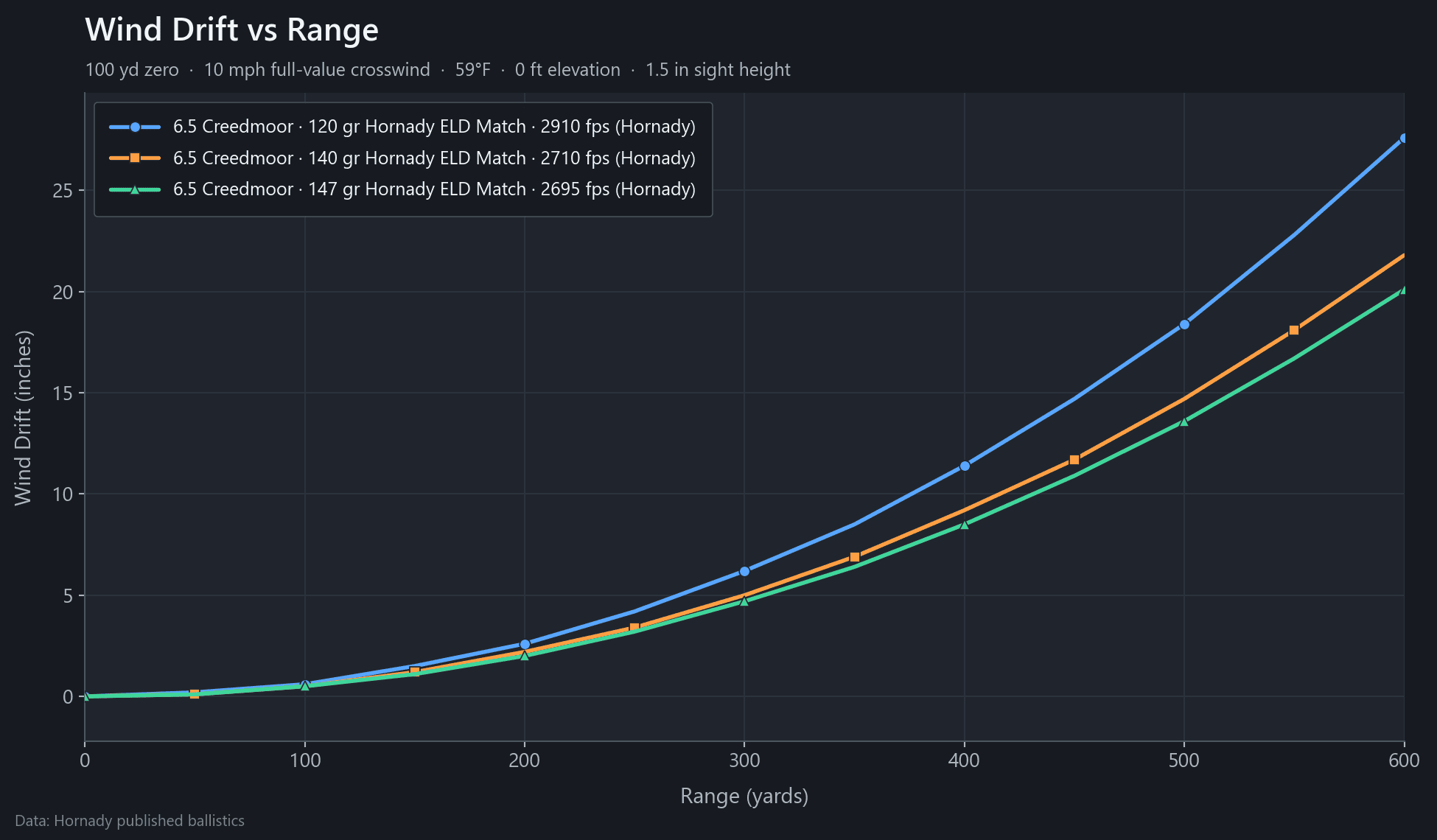The height and width of the screenshot is (840, 1437).
Task: Click the y-axis tick label 10
Action: click(x=63, y=494)
